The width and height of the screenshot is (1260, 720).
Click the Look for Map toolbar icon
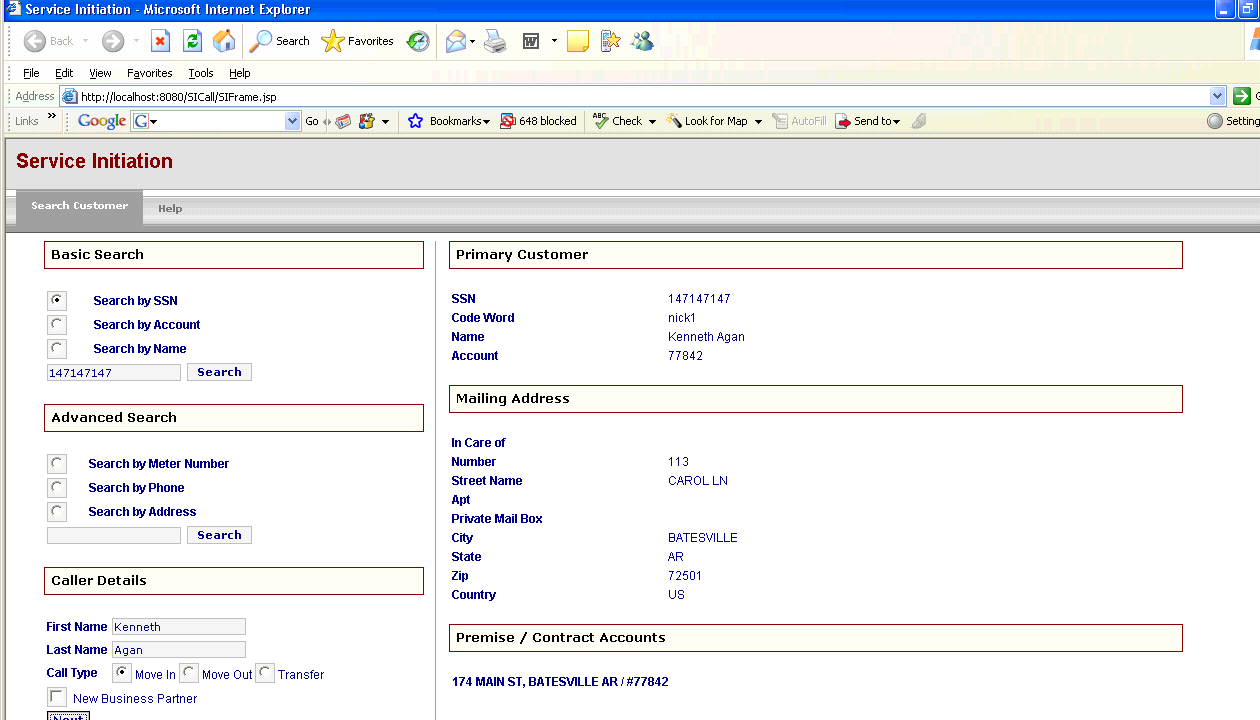point(712,120)
